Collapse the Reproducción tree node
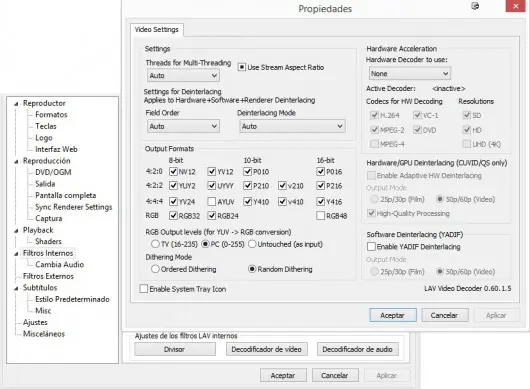Viewport: 530px width, 389px height. coord(16,161)
